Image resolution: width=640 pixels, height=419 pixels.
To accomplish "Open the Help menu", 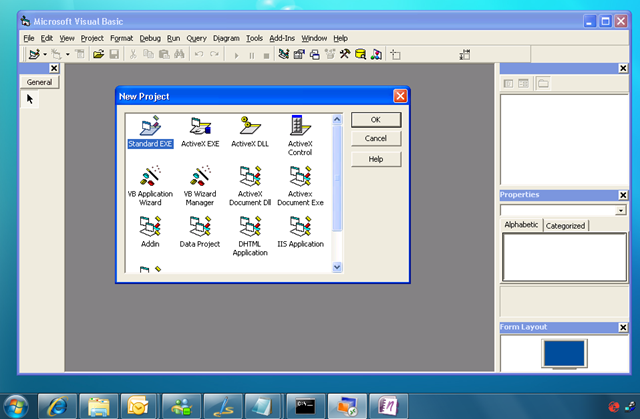I will tap(340, 38).
